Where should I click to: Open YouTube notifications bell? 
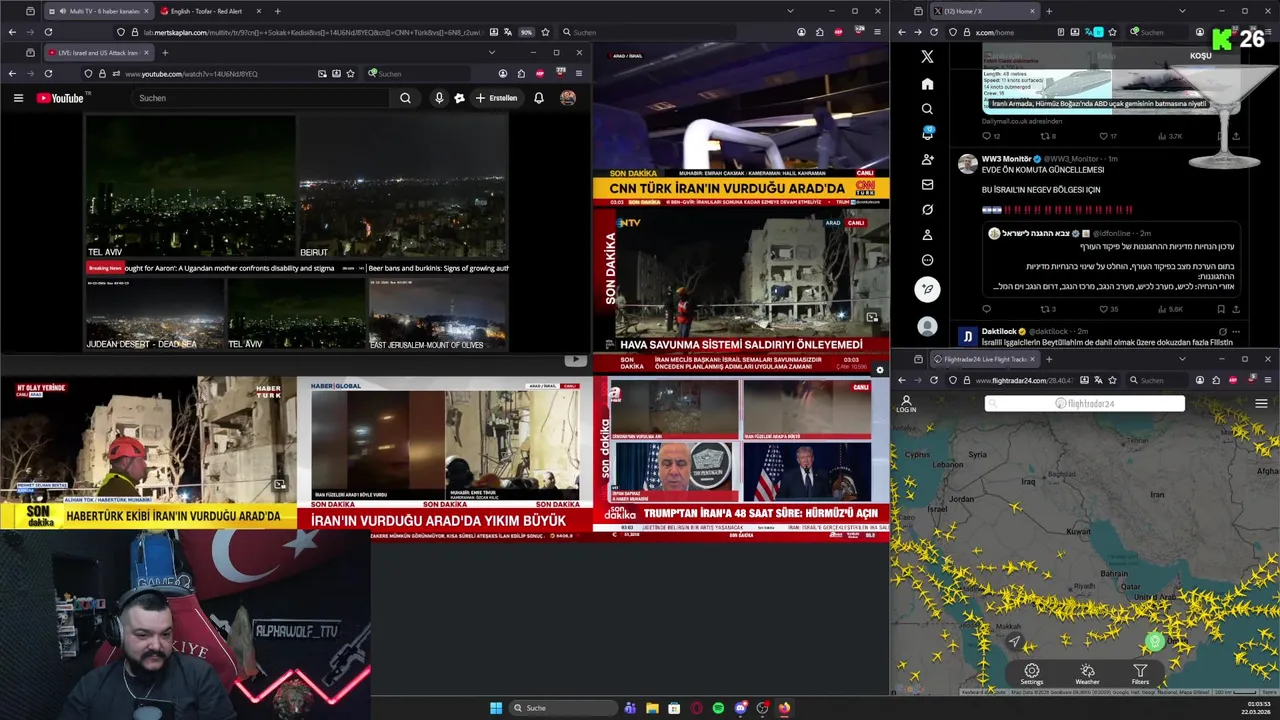[539, 98]
